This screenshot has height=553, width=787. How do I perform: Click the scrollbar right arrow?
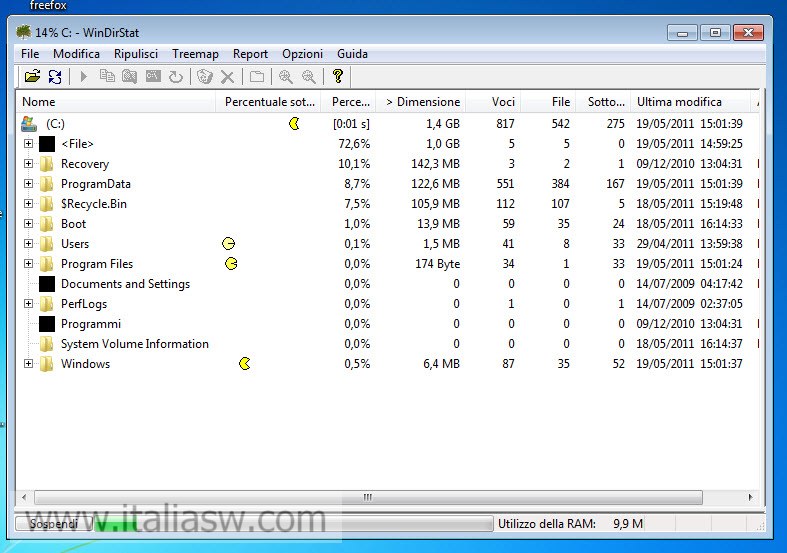tap(750, 497)
